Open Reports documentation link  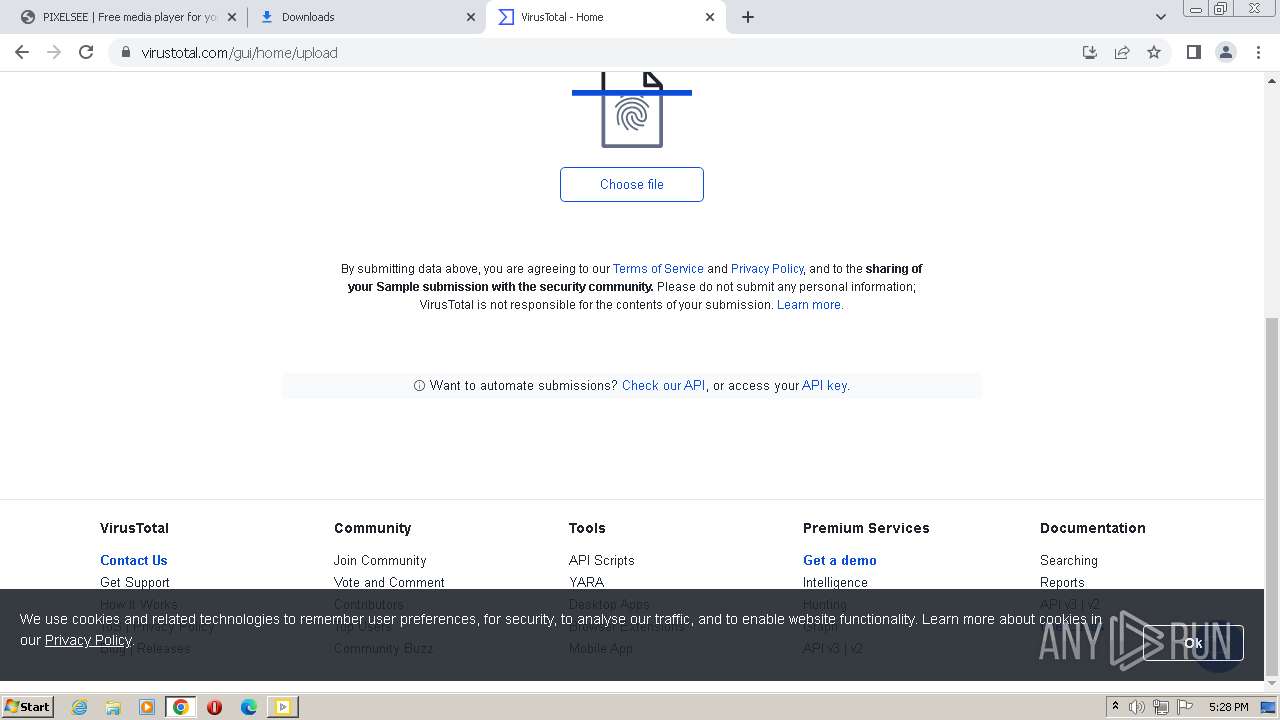tap(1062, 582)
